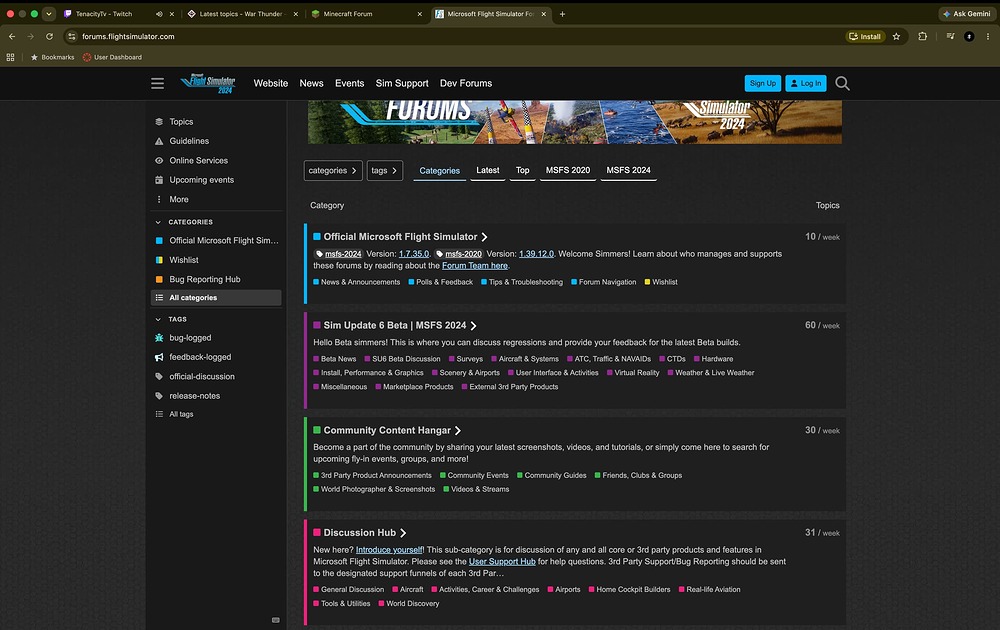
Task: Click Chrome Install app button
Action: tap(865, 36)
